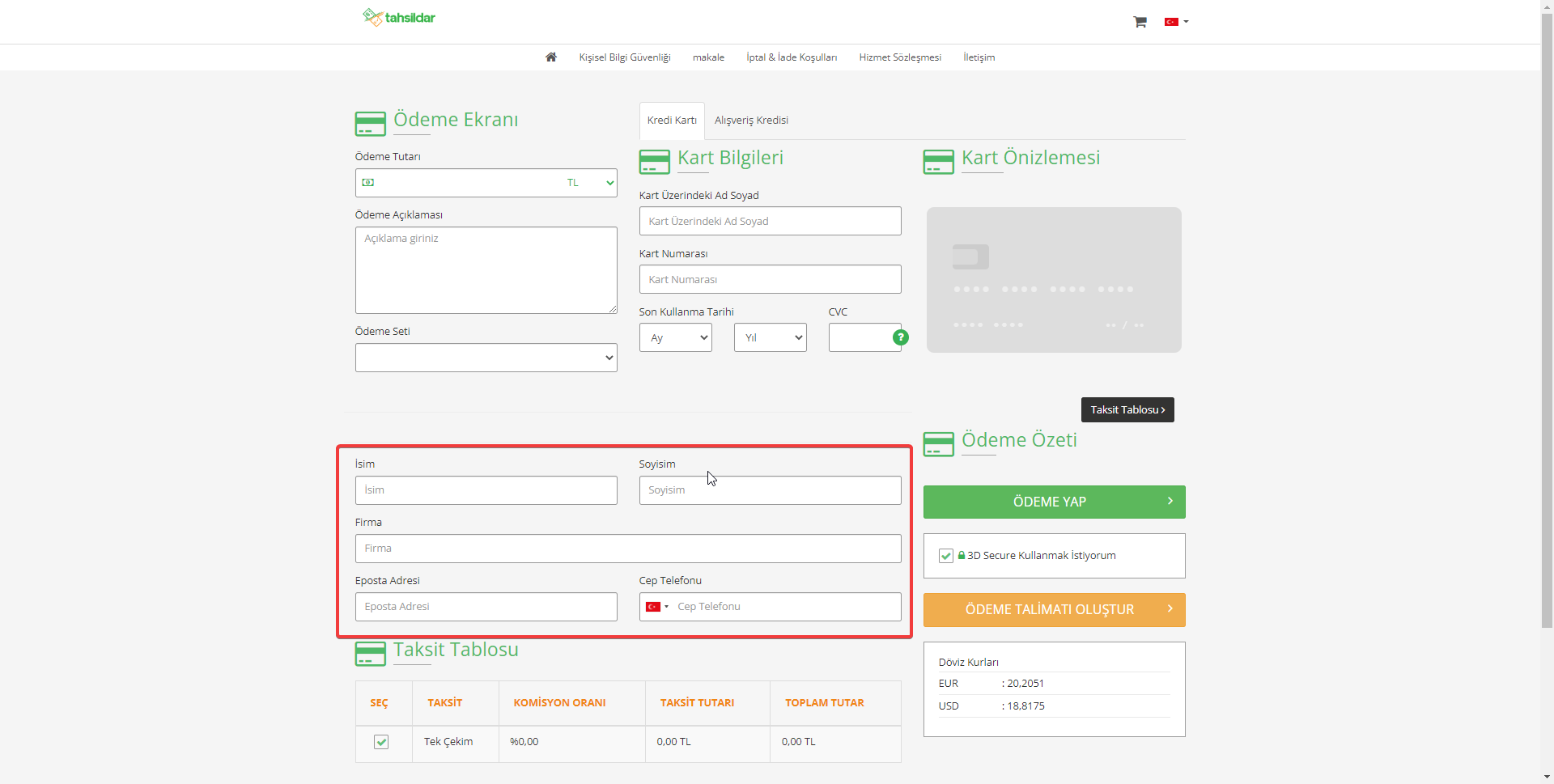The height and width of the screenshot is (784, 1554).
Task: Open the TL currency dropdown
Action: point(590,183)
